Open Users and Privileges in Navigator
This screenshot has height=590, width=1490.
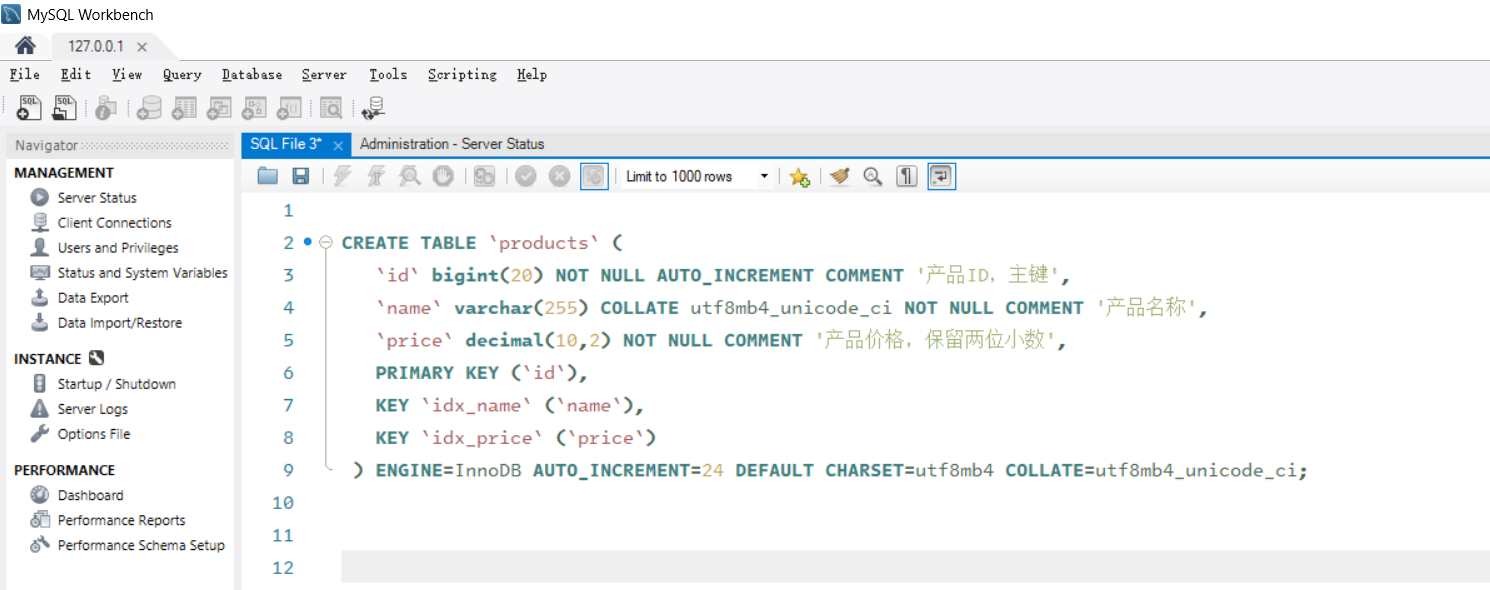(x=118, y=248)
